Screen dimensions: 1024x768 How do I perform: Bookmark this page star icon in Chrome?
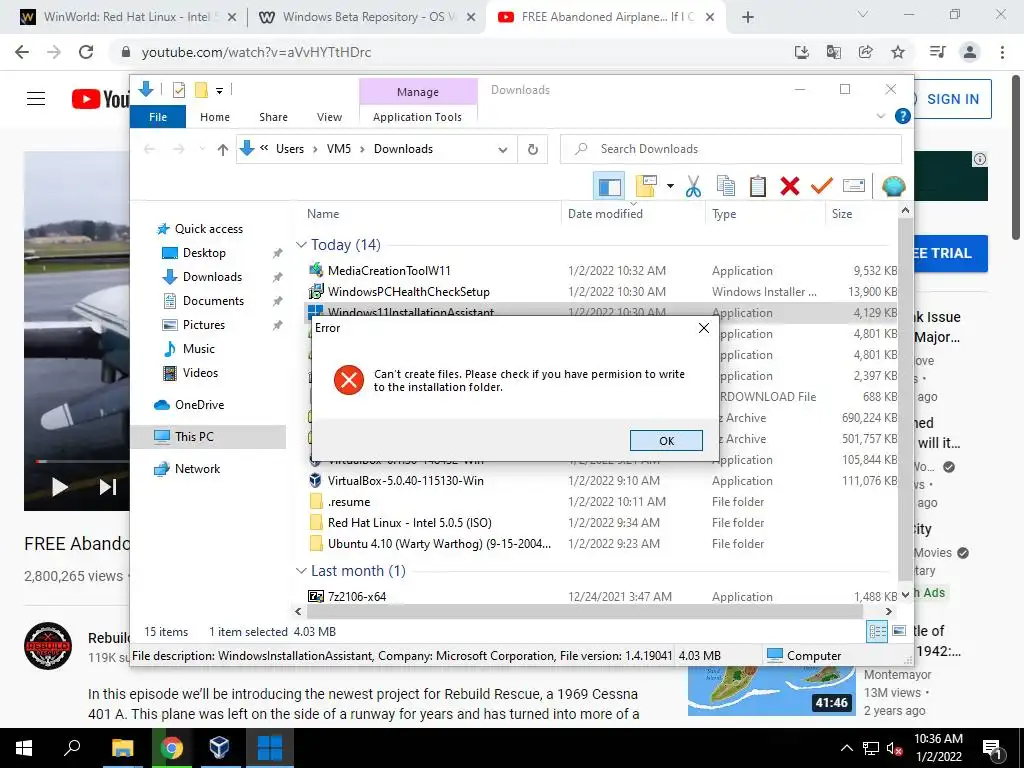click(898, 52)
